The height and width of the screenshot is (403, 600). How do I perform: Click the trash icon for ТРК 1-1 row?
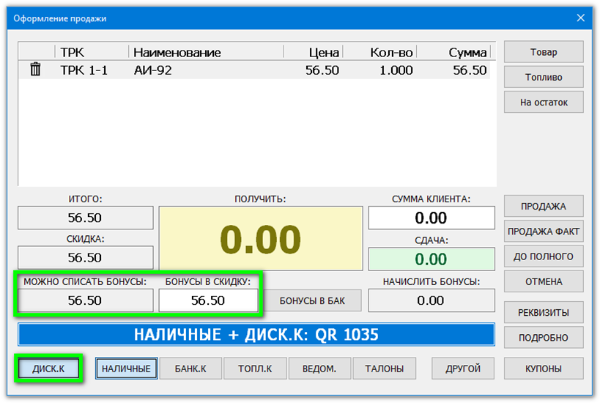[x=35, y=71]
